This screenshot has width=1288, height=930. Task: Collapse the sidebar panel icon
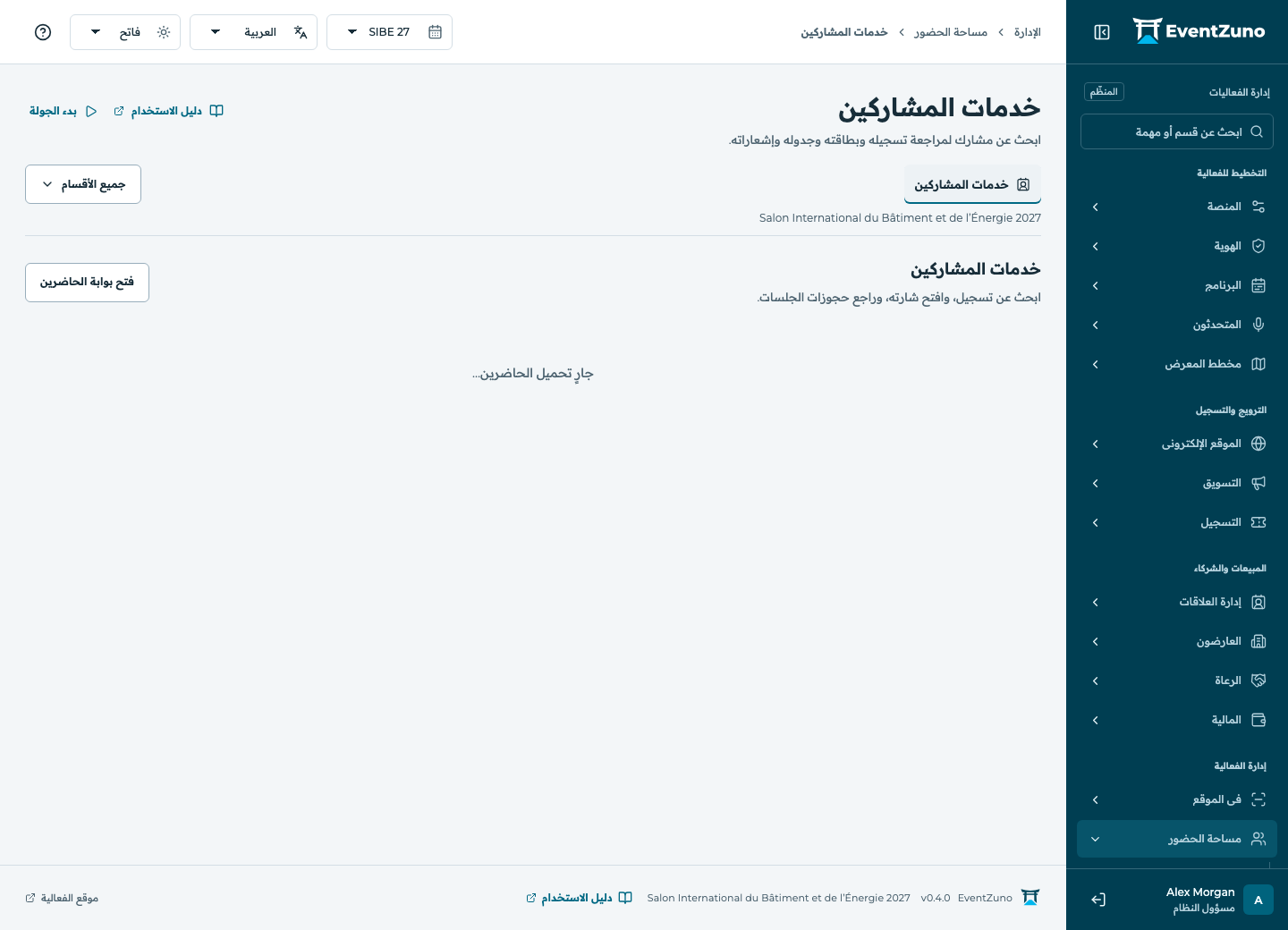click(1102, 32)
